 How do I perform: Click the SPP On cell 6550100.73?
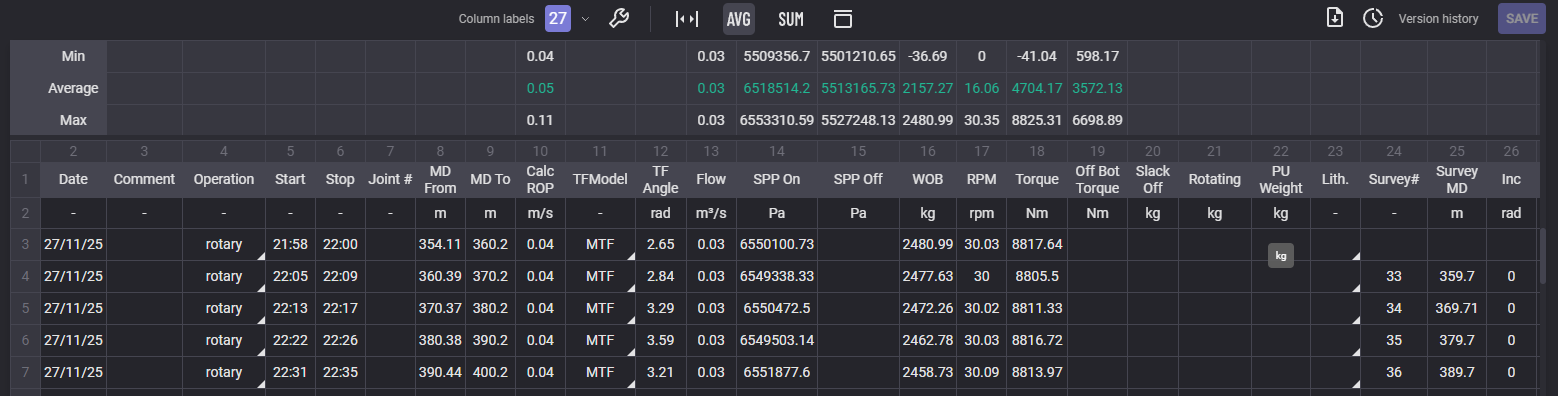click(x=777, y=244)
